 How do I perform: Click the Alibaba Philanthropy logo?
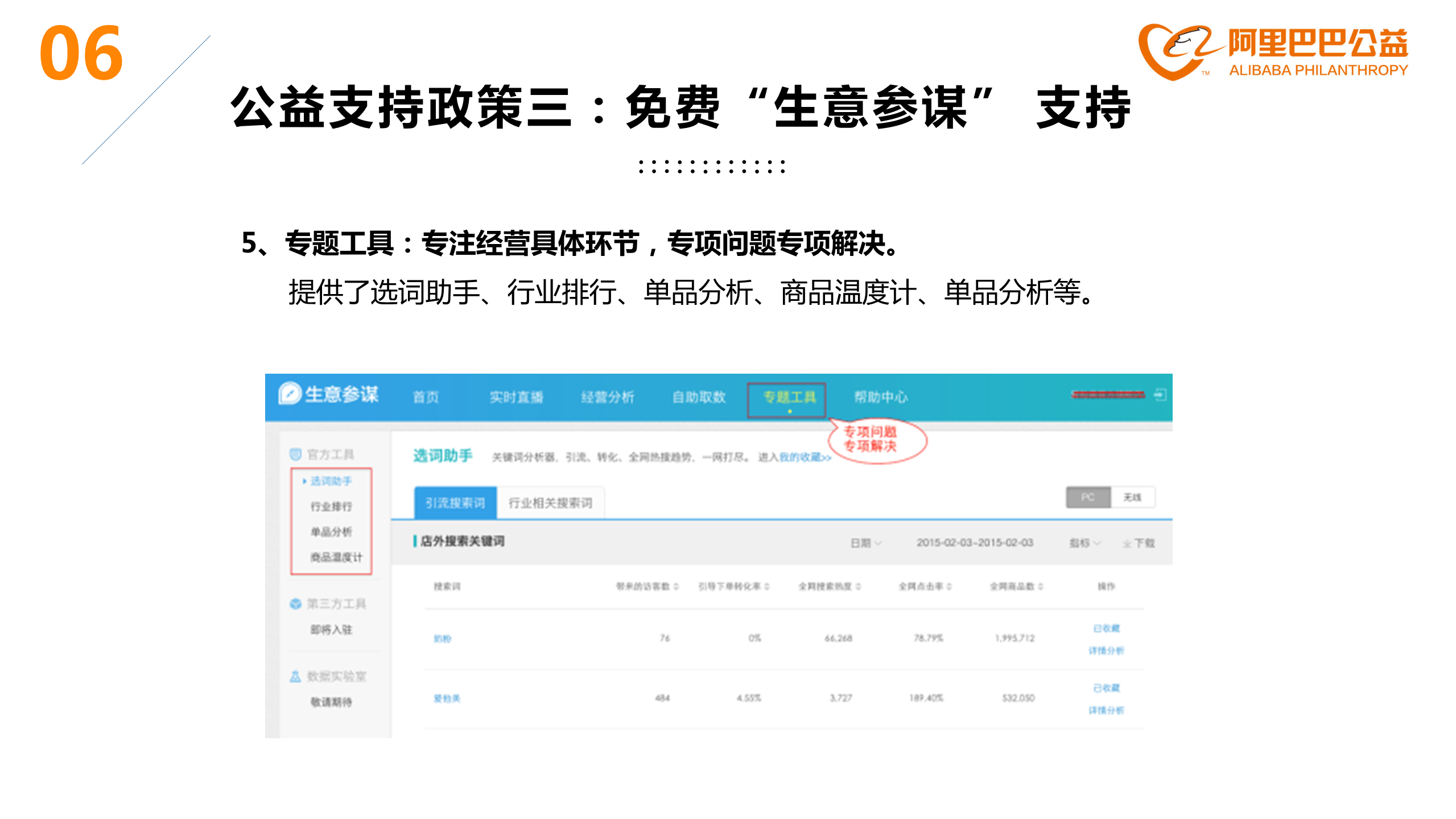[x=1273, y=51]
